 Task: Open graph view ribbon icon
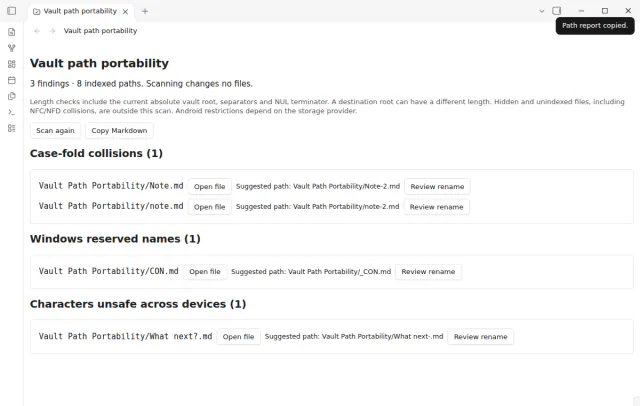11,48
